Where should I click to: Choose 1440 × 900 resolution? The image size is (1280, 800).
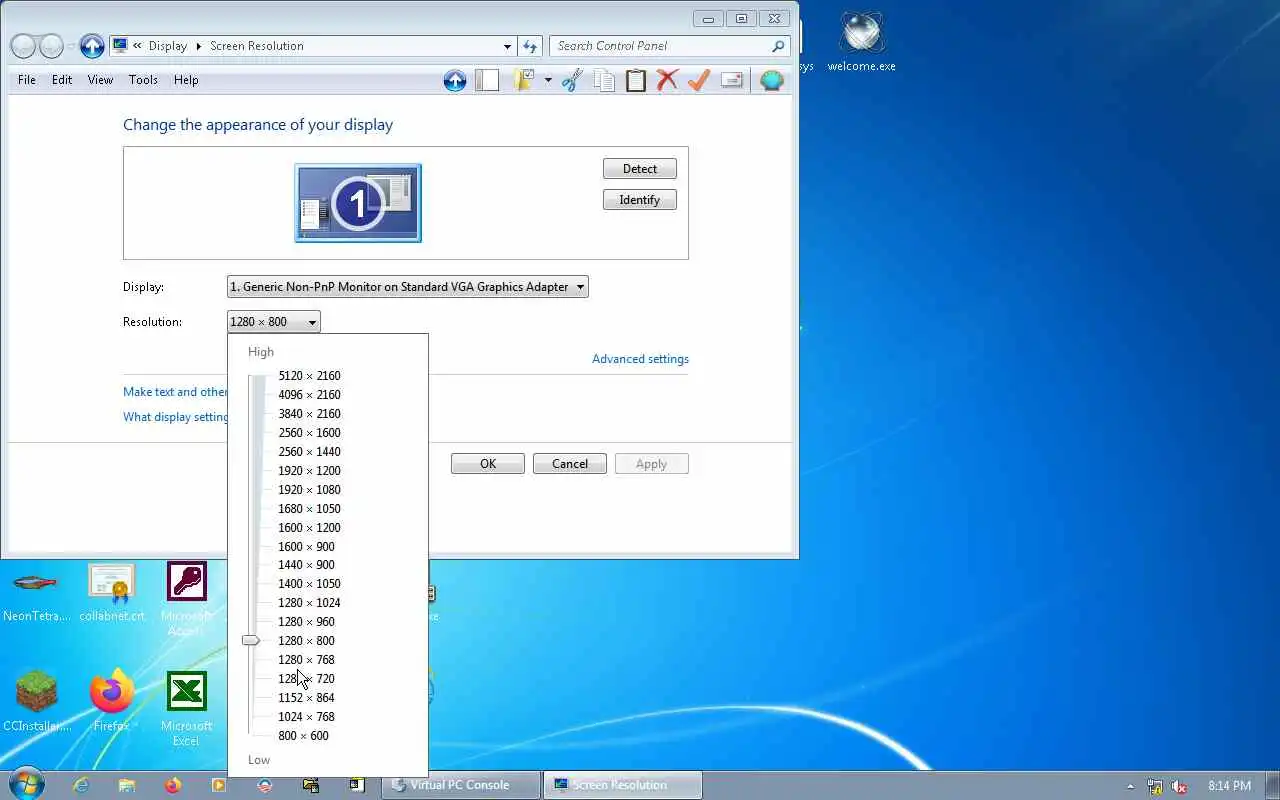point(306,565)
